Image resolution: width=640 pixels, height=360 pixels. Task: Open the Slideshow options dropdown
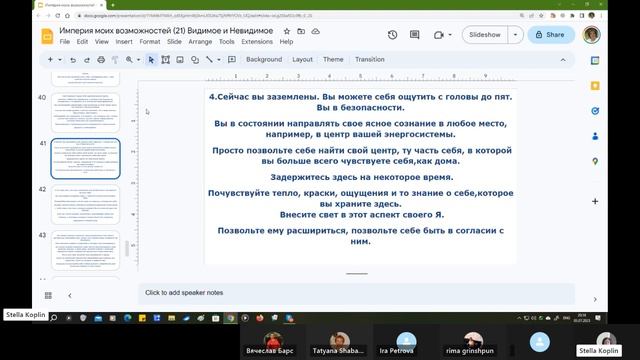tap(516, 35)
